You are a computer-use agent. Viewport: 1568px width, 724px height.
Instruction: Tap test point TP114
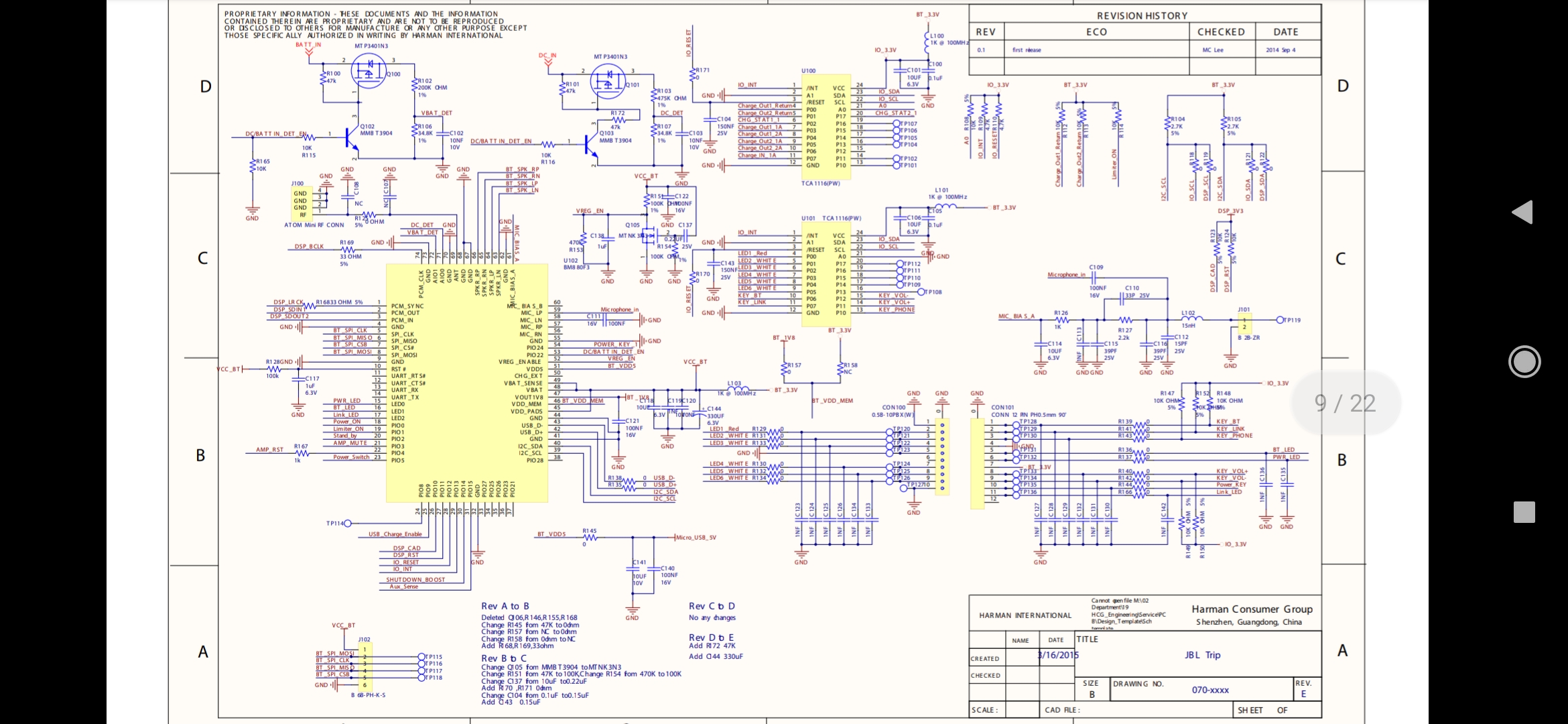(x=338, y=524)
